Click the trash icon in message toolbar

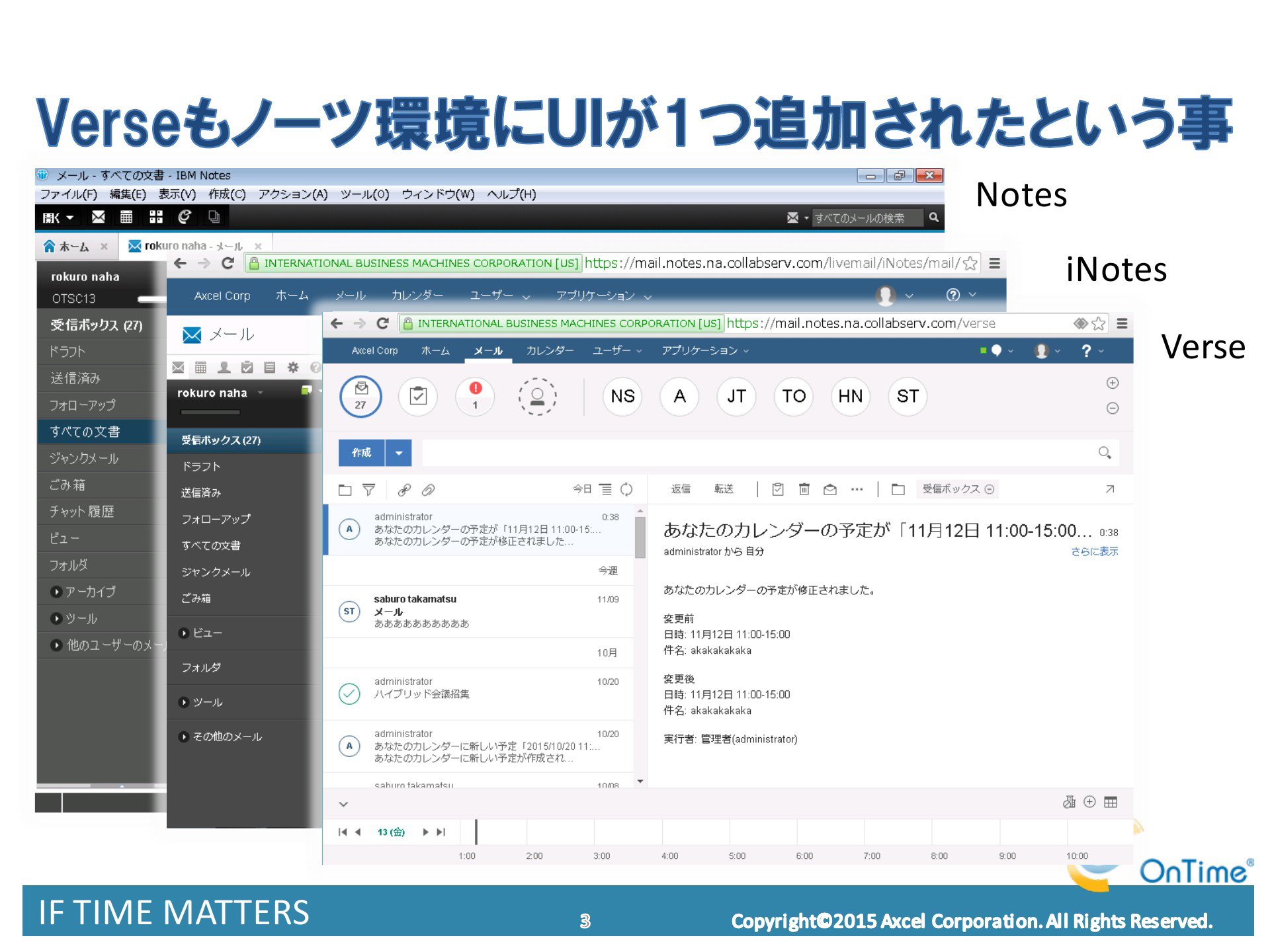[x=804, y=489]
